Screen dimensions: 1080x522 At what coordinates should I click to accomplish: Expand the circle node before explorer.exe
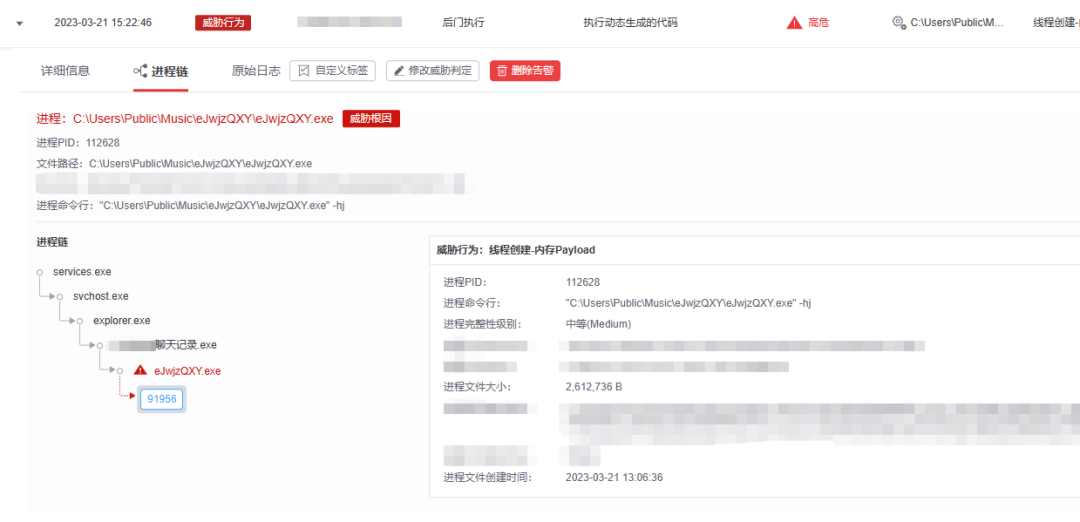80,321
